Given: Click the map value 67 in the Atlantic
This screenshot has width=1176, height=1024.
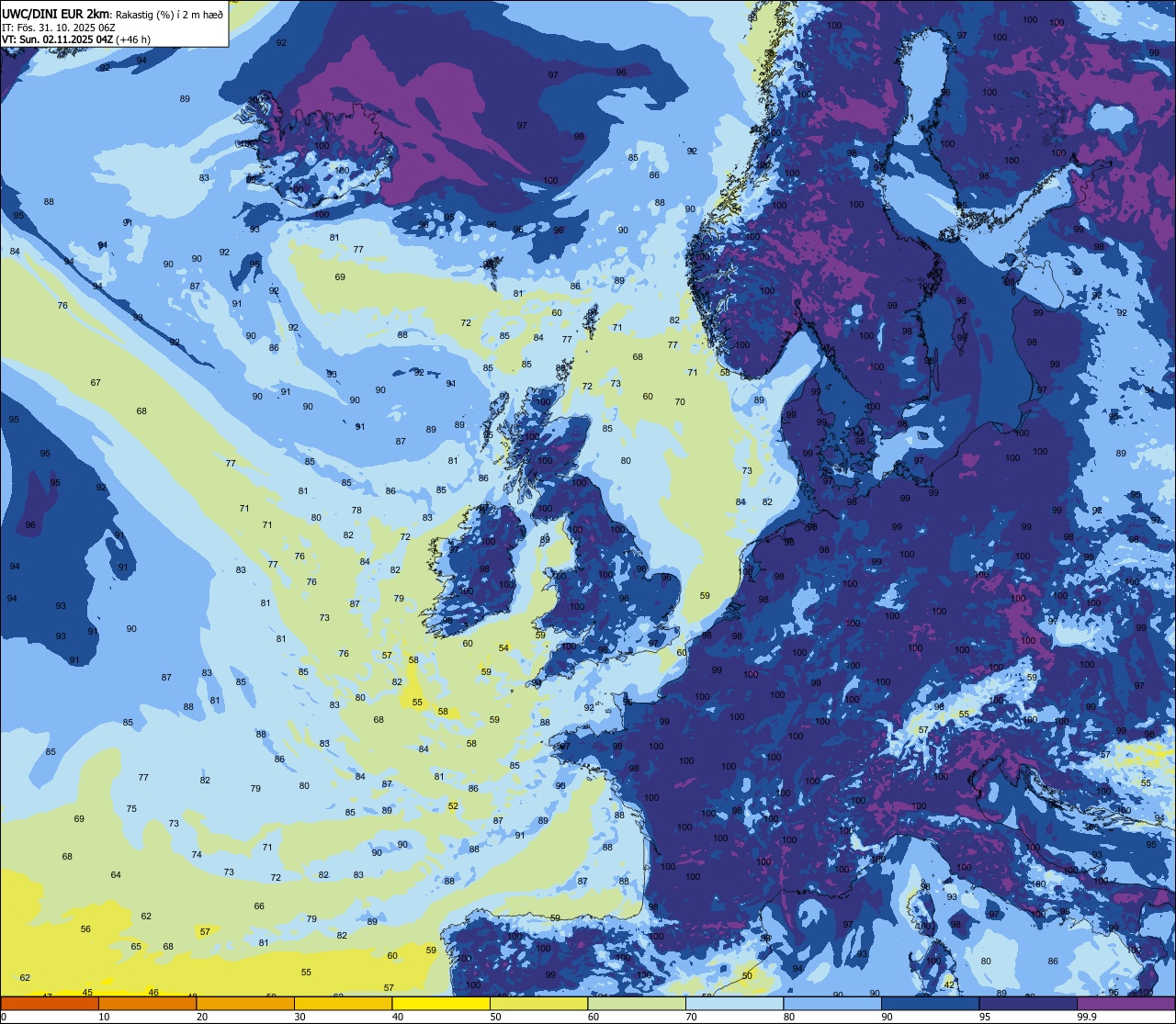Looking at the screenshot, I should (96, 382).
